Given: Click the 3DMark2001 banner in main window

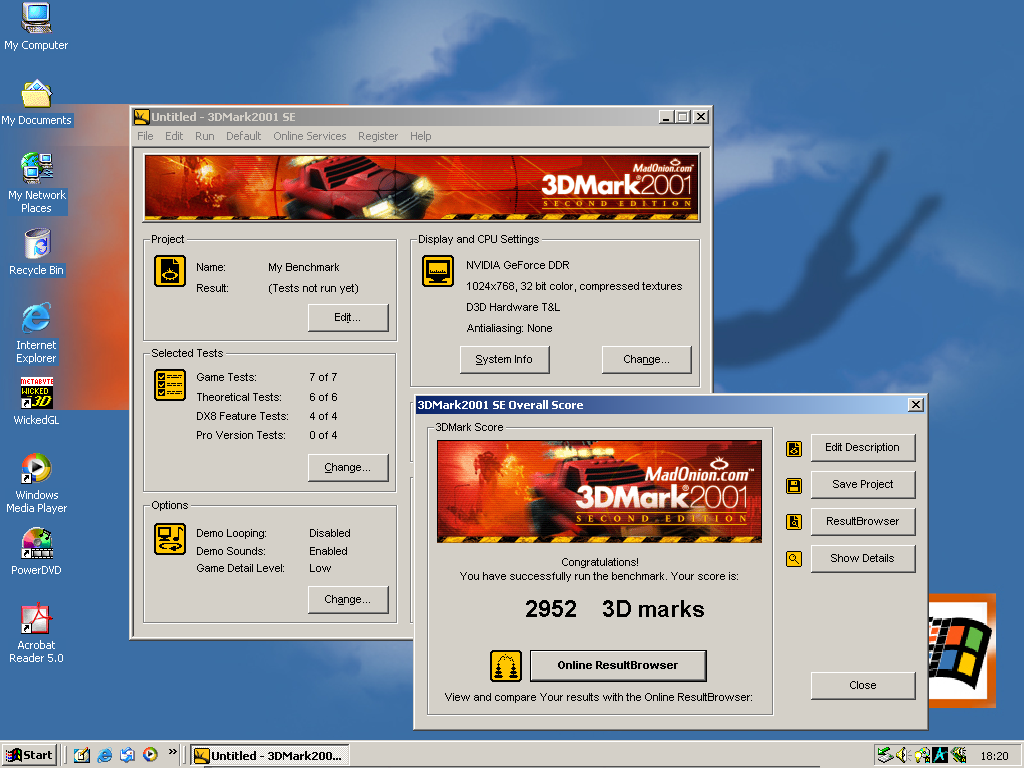Looking at the screenshot, I should click(421, 188).
